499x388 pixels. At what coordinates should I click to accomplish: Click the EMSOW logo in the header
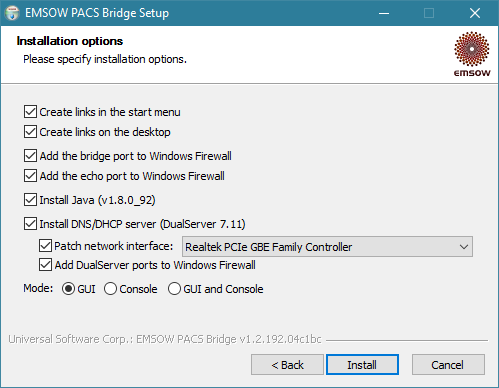coord(472,54)
